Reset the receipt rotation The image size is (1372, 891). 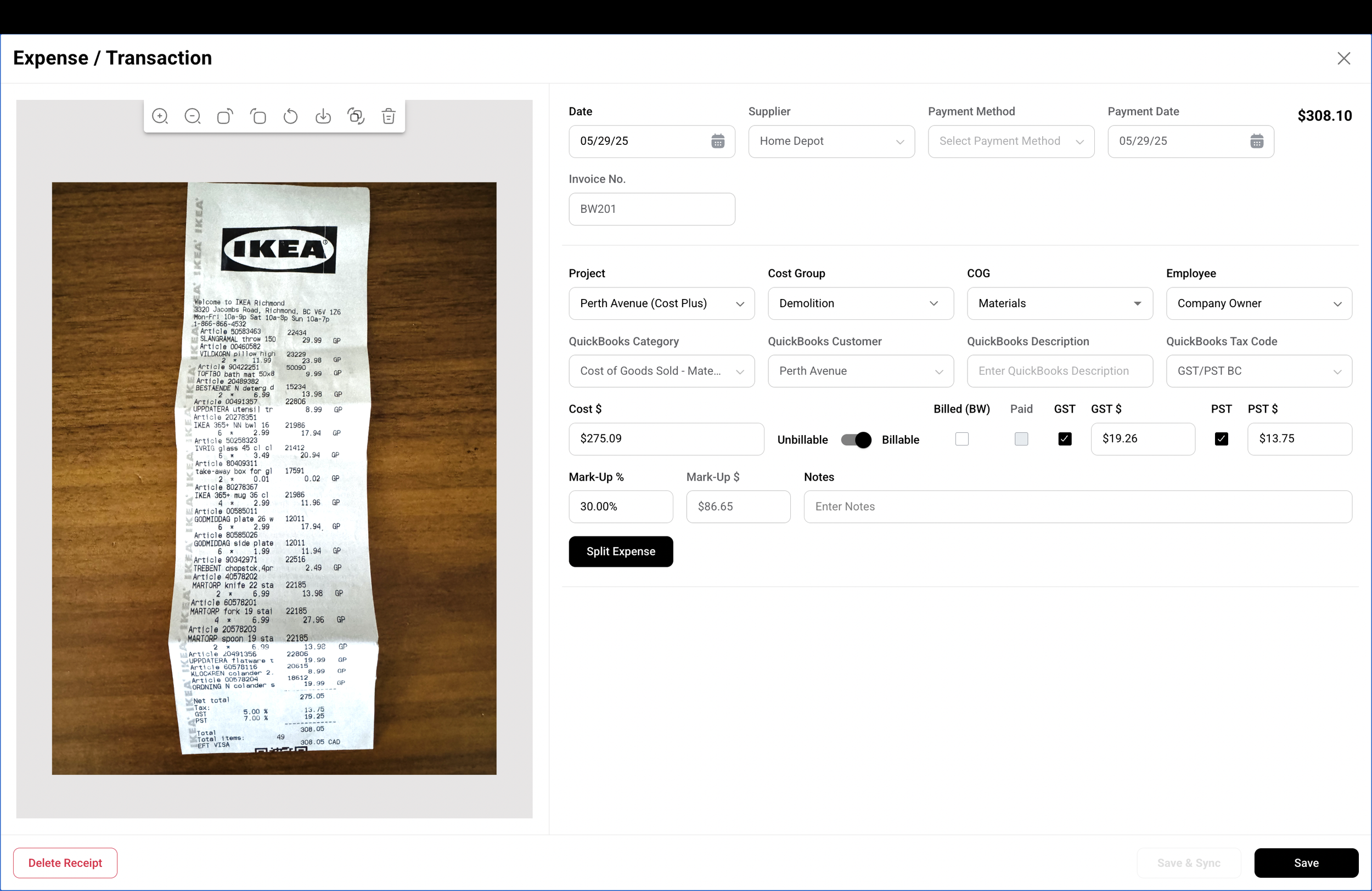[290, 116]
